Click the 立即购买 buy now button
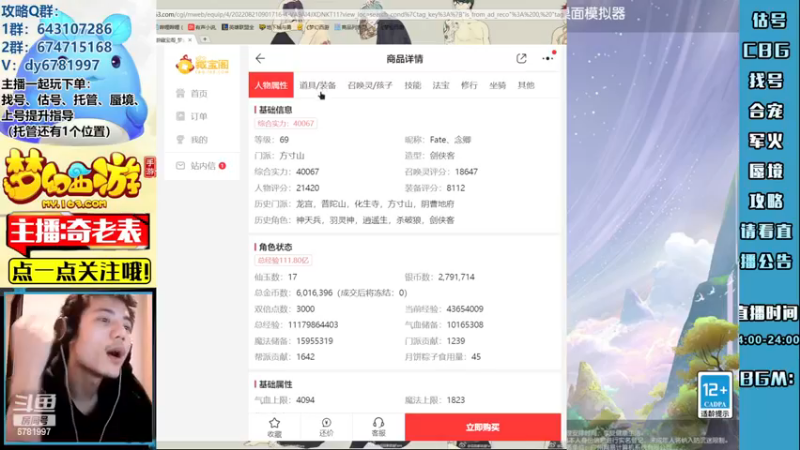The width and height of the screenshot is (800, 450). pos(483,427)
